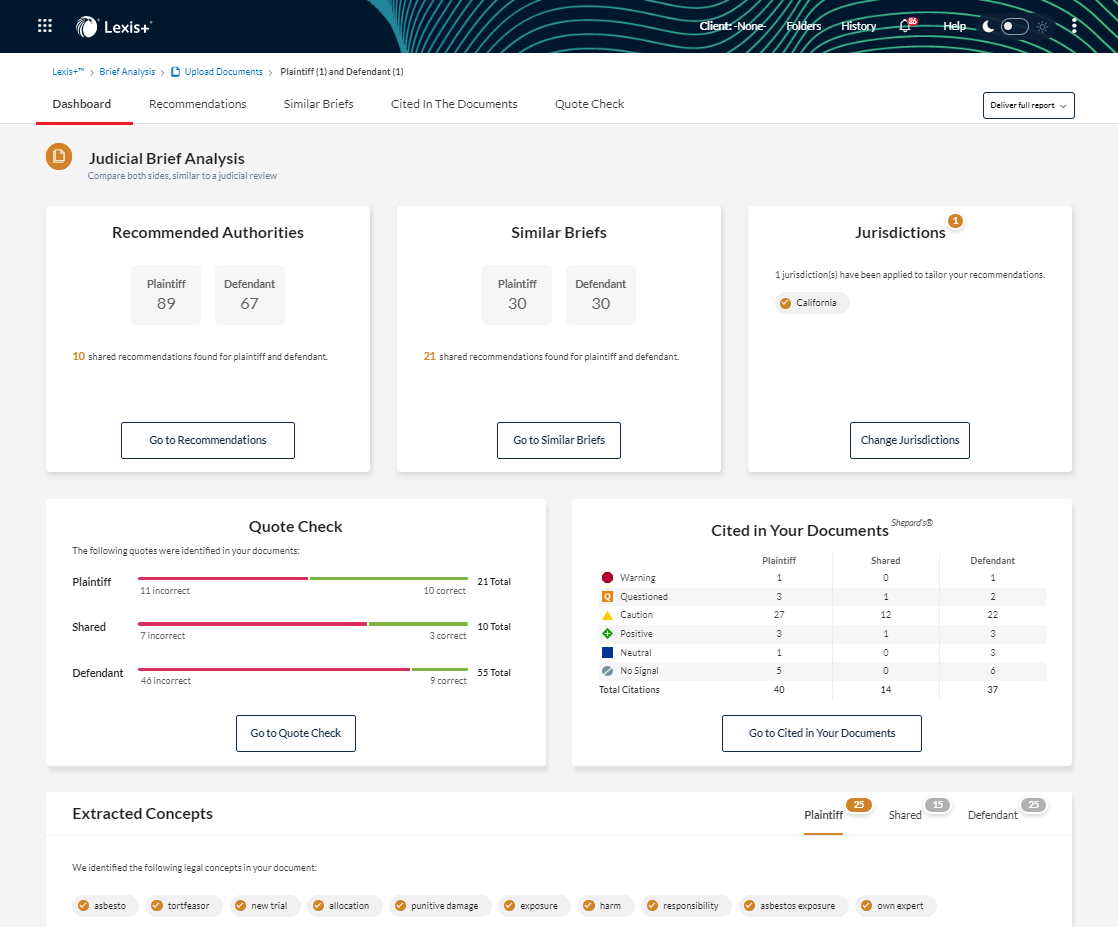Deselect the California jurisdiction chip

812,301
